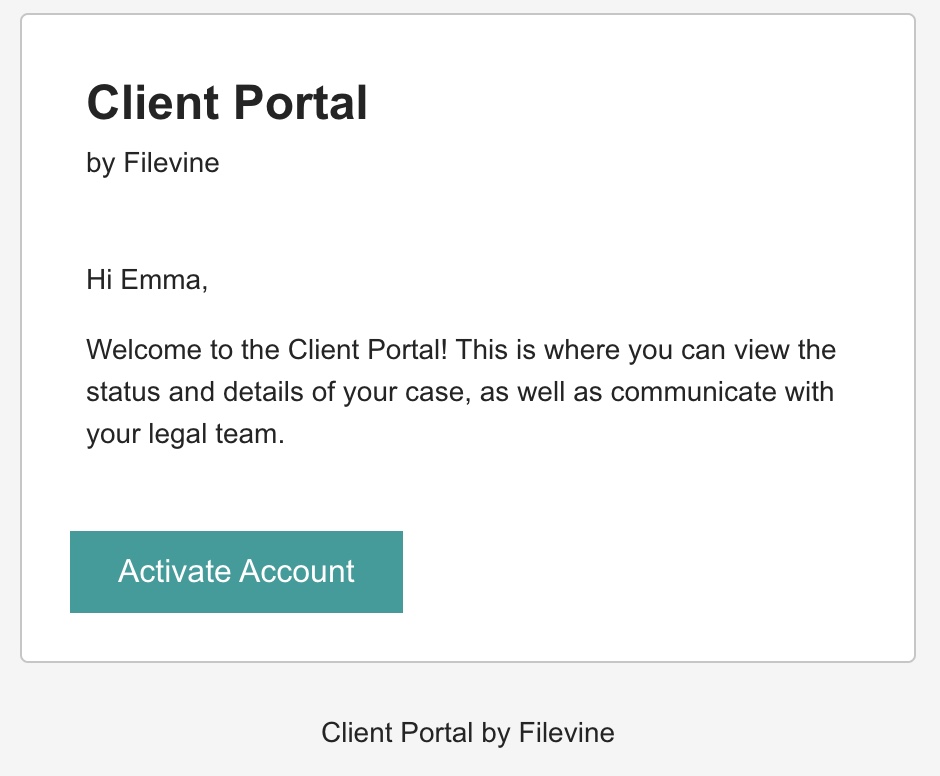Click the word "Portal" in the bold heading
940x776 pixels.
[x=300, y=103]
